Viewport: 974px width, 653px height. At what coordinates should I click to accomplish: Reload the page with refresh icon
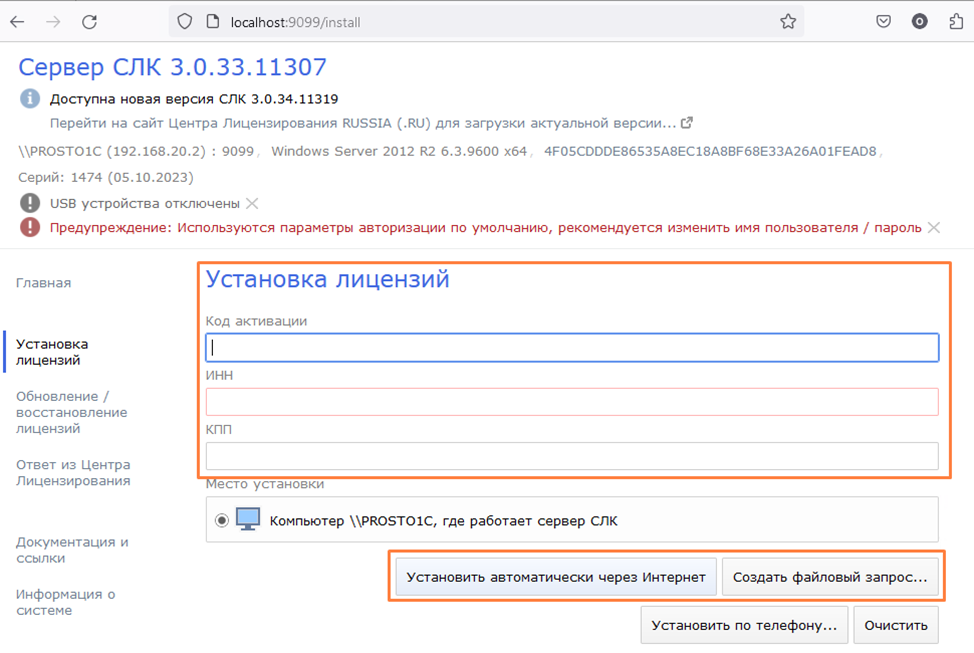89,21
